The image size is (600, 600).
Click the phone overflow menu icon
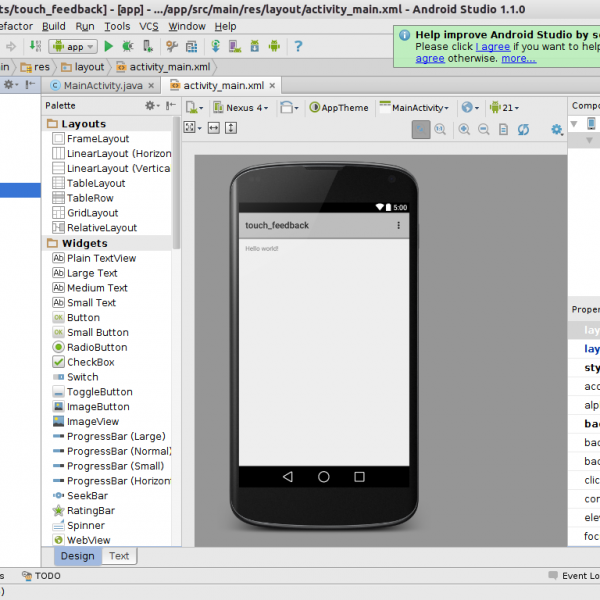398,225
